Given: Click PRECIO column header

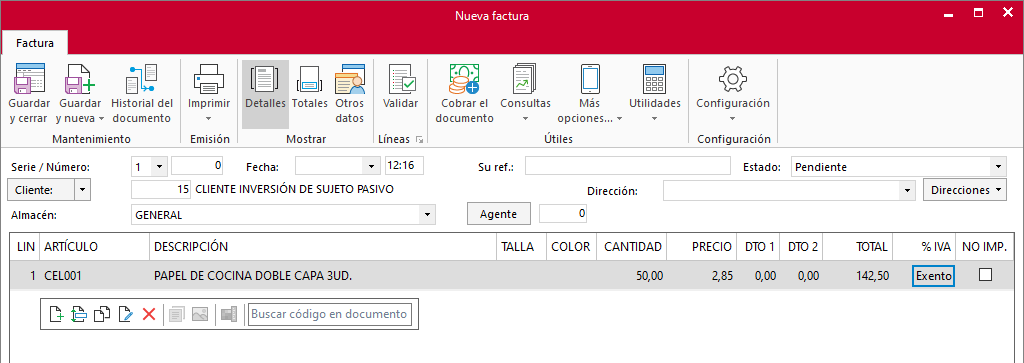Looking at the screenshot, I should pos(702,247).
